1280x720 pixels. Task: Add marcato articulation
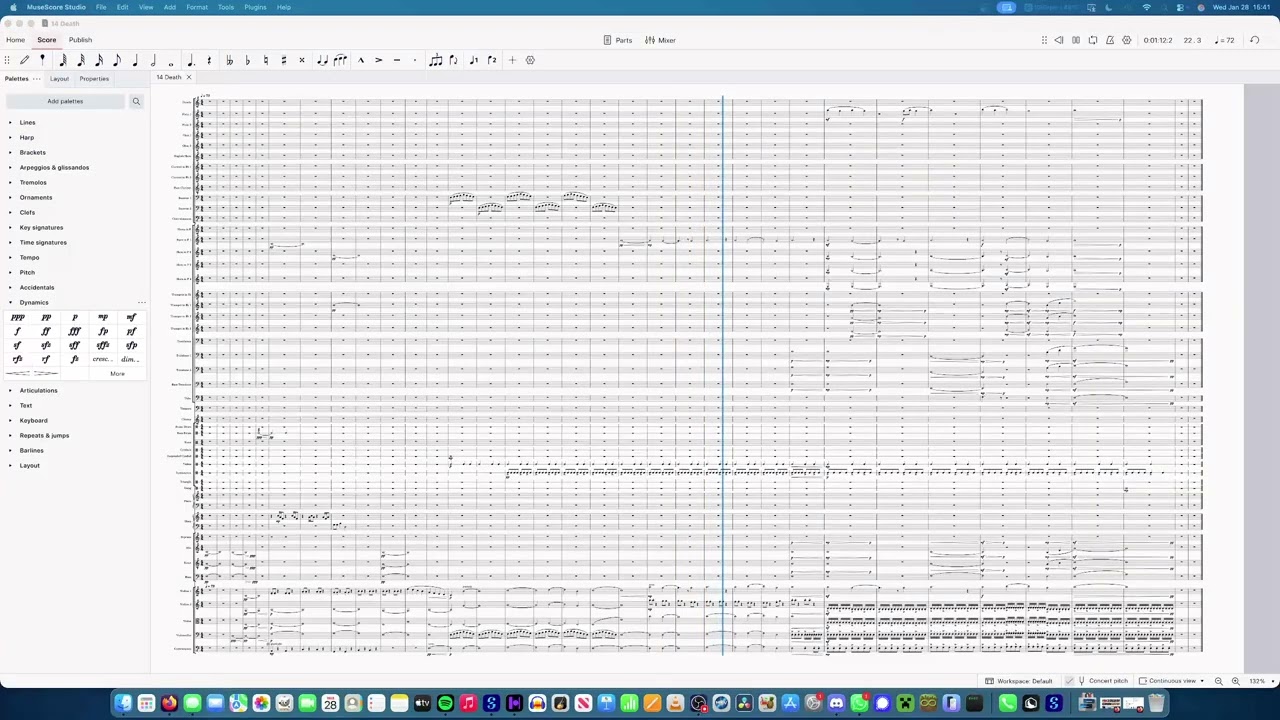pyautogui.click(x=360, y=60)
